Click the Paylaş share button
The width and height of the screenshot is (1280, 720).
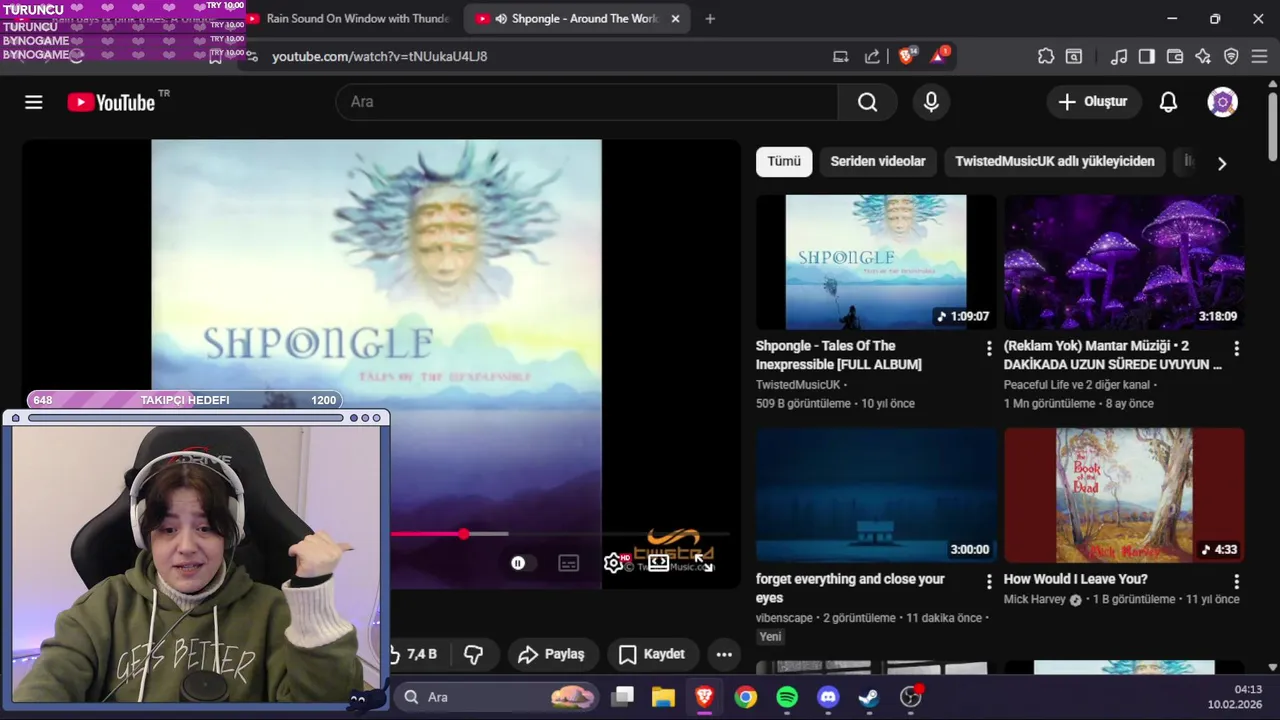click(x=552, y=654)
